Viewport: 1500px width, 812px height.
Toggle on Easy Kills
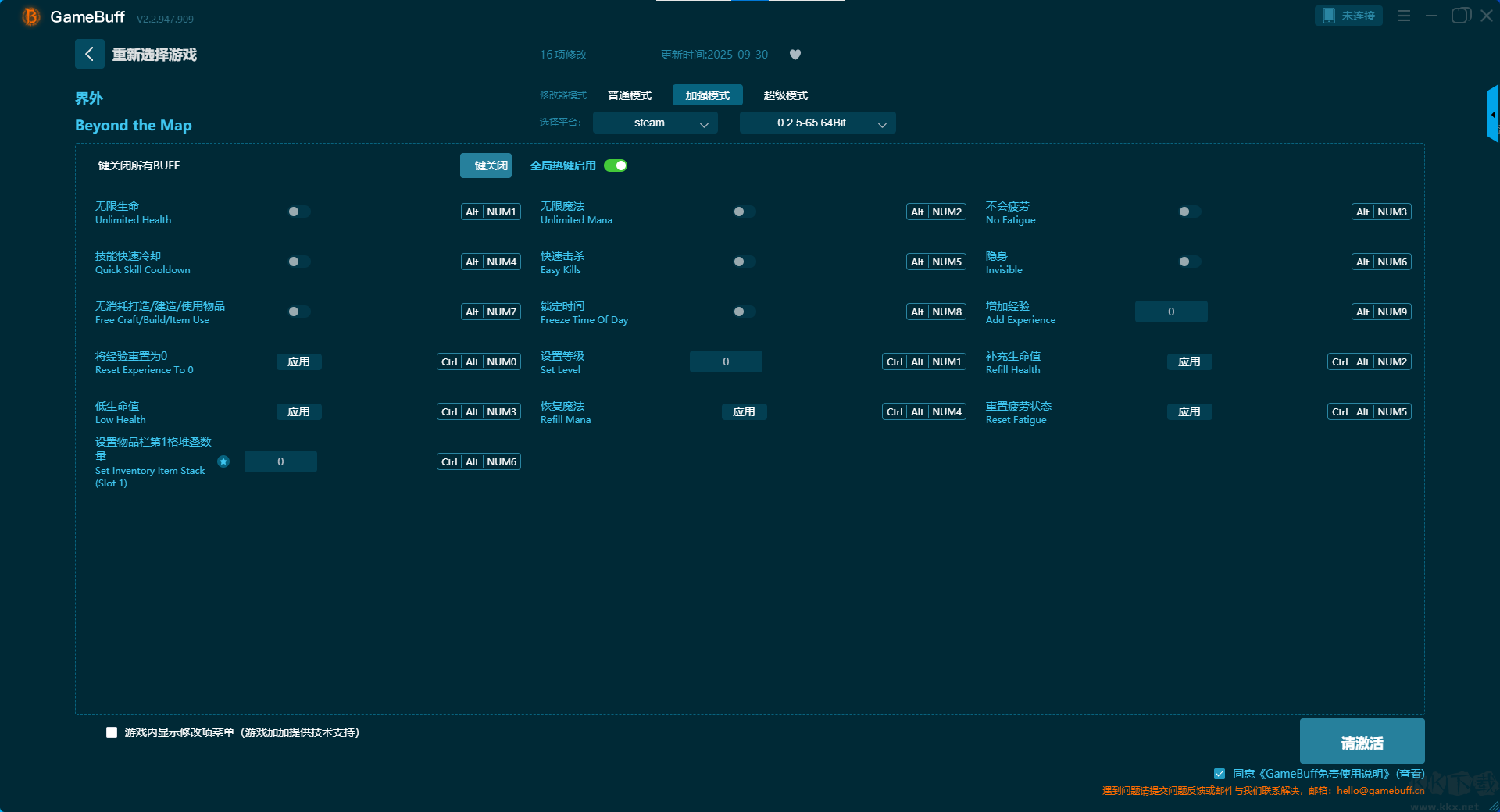pyautogui.click(x=744, y=262)
